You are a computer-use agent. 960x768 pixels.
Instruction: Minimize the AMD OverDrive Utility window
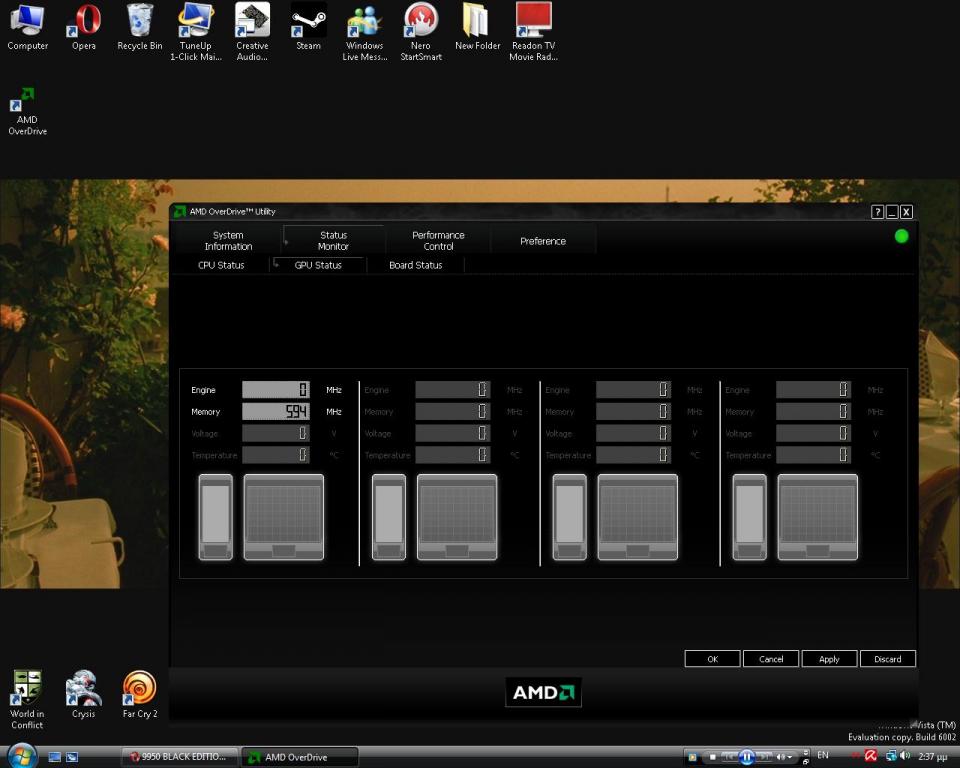(892, 212)
